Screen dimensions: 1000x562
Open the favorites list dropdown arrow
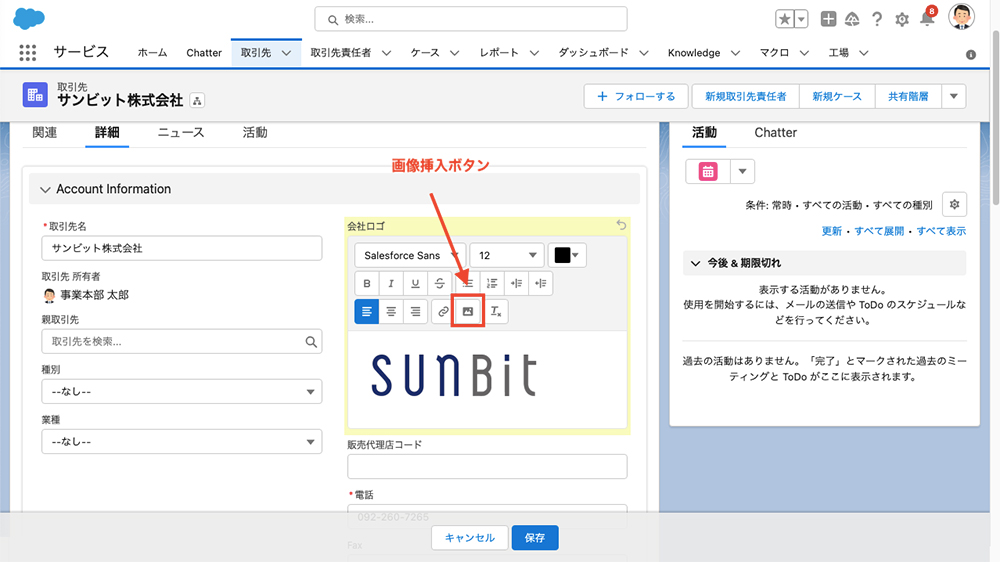[x=802, y=19]
